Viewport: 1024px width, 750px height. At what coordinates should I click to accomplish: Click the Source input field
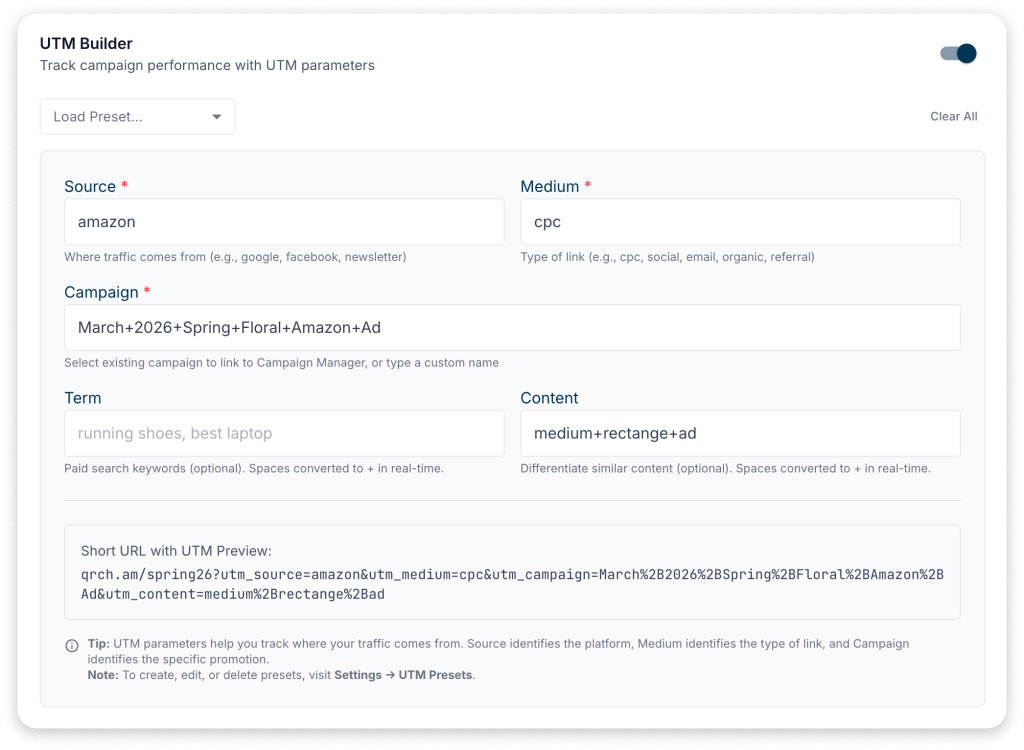[x=284, y=222]
